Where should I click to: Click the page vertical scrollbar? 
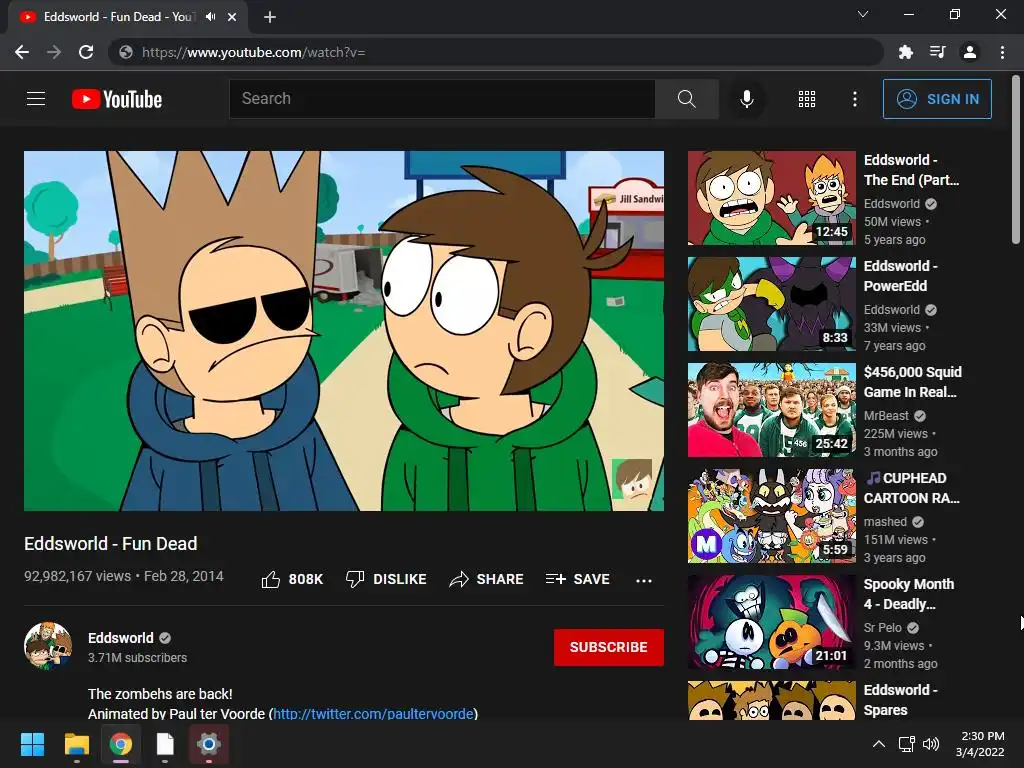point(1016,160)
